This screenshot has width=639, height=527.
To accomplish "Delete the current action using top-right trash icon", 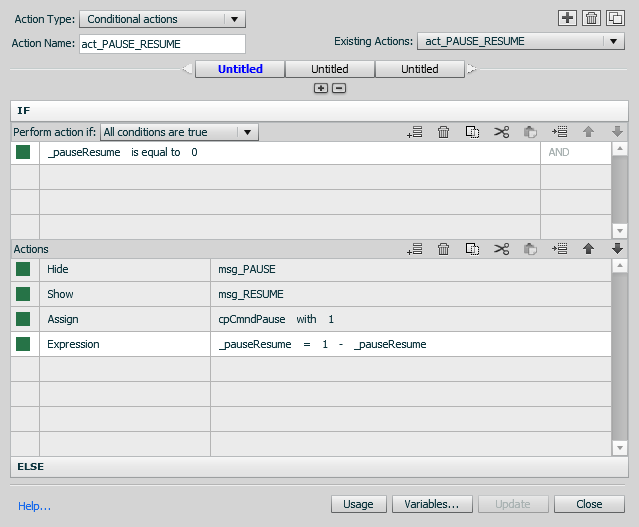I will click(x=591, y=18).
